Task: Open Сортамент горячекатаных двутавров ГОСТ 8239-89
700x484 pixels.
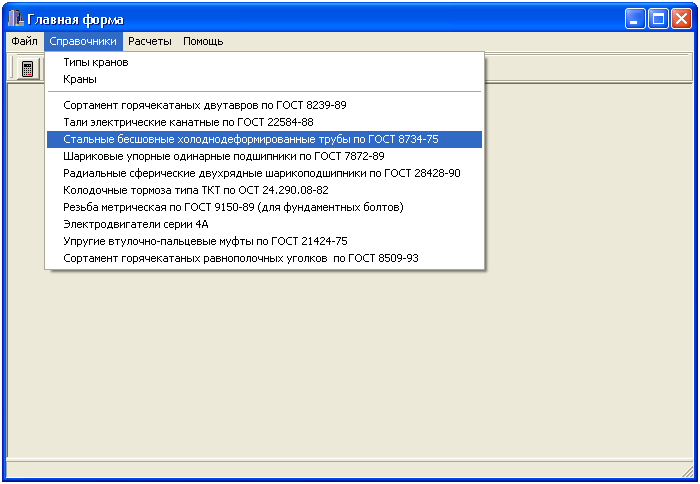Action: 264,105
